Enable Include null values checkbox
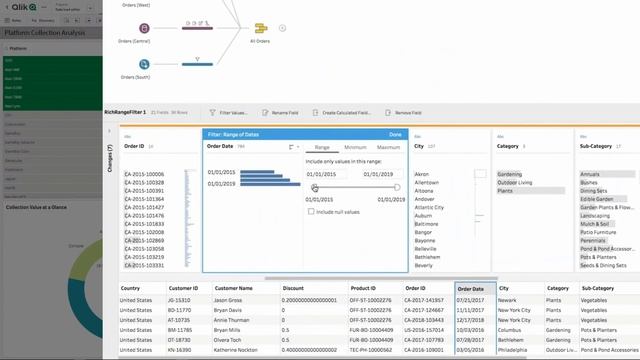Image resolution: width=640 pixels, height=360 pixels. 311,211
